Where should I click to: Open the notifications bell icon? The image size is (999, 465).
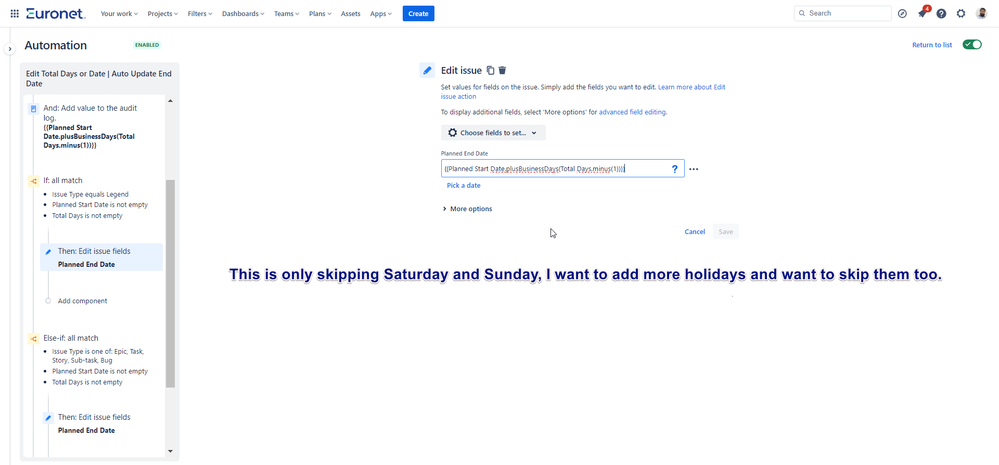point(922,13)
